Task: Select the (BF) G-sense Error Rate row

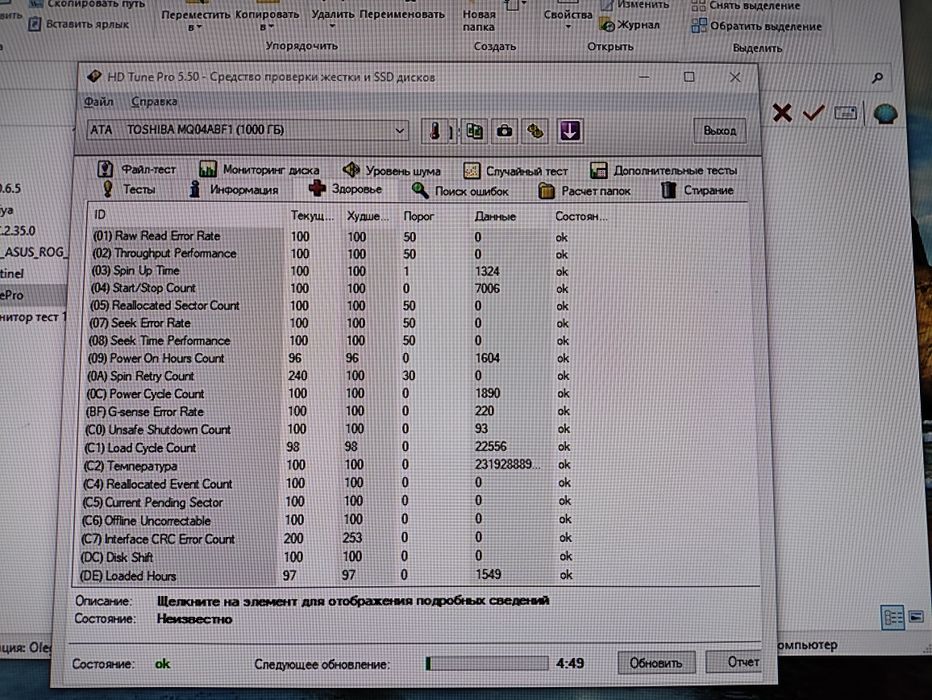Action: click(328, 411)
